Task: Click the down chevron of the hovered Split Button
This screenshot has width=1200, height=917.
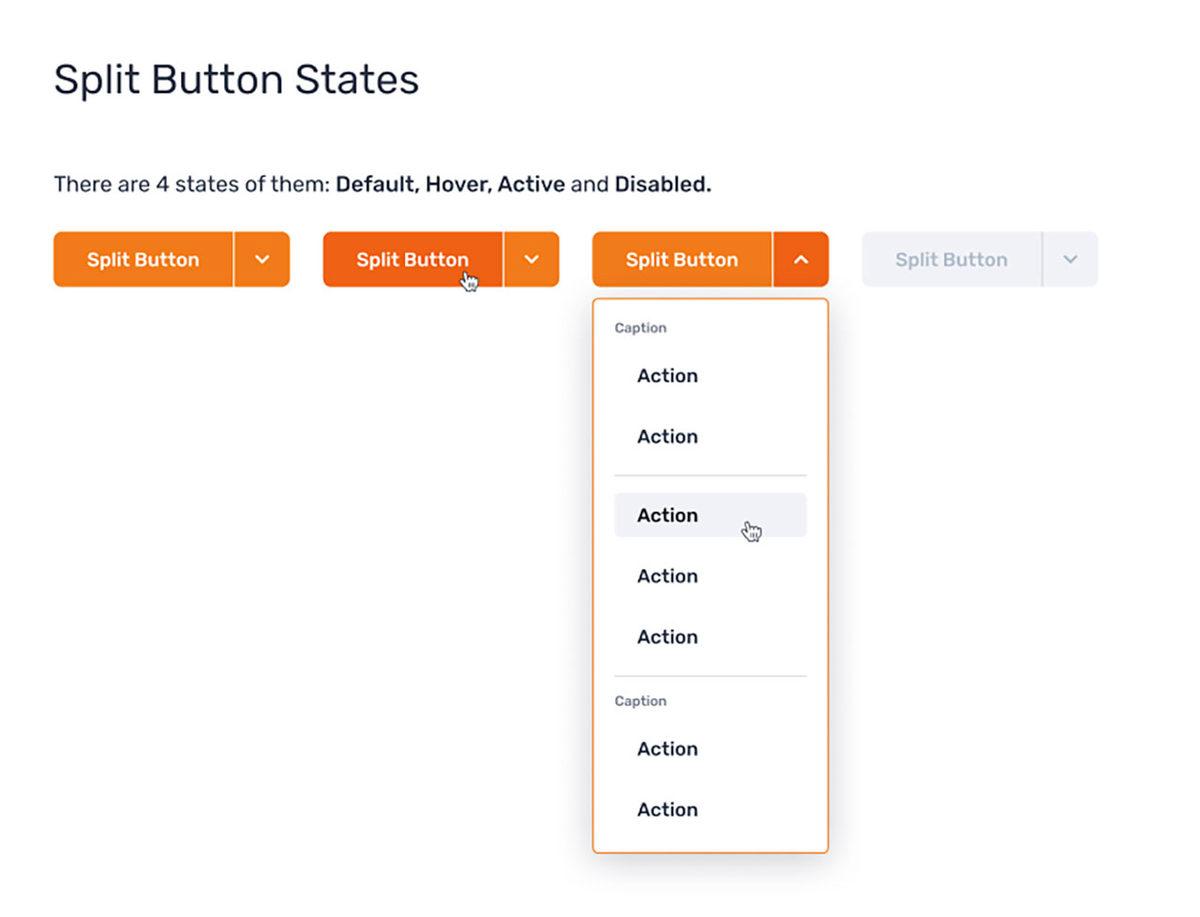Action: tap(532, 260)
